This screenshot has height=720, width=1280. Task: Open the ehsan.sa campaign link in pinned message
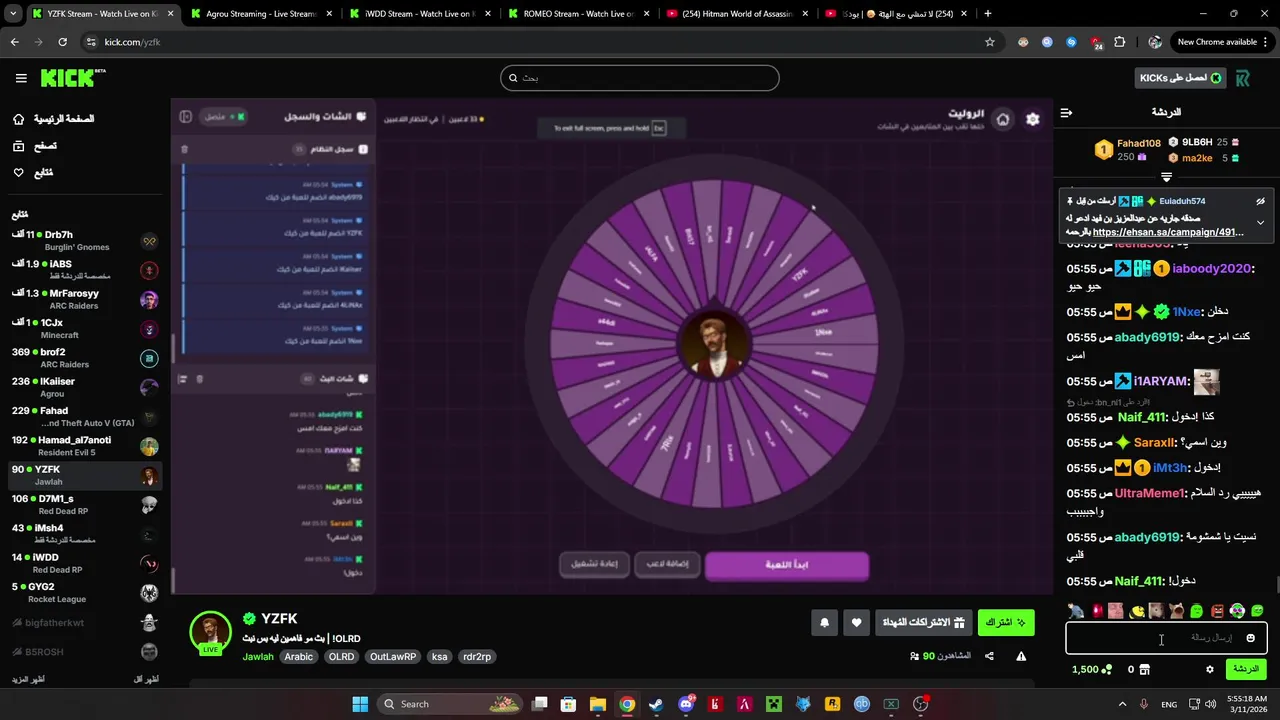(1168, 232)
